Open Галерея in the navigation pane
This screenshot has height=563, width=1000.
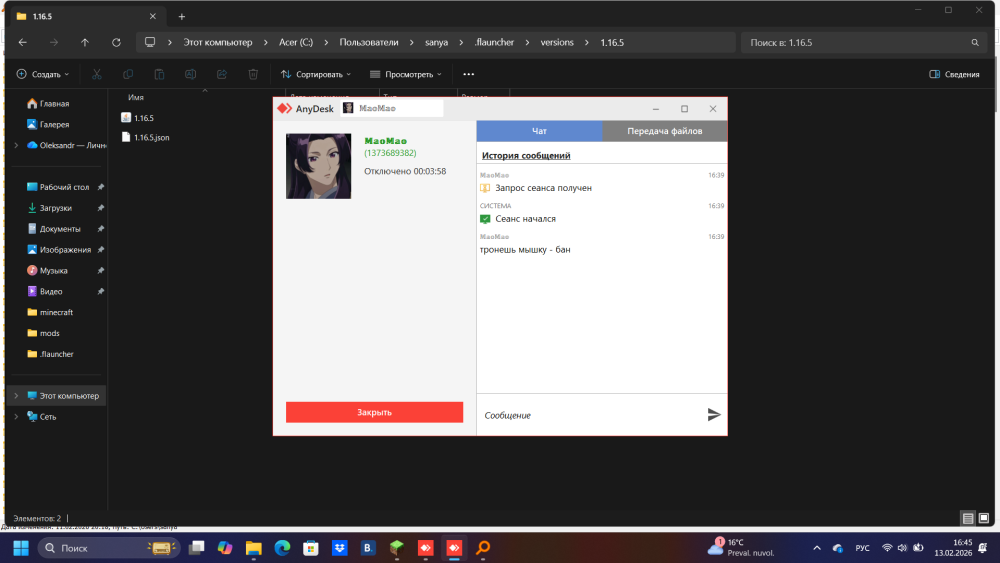(x=48, y=124)
